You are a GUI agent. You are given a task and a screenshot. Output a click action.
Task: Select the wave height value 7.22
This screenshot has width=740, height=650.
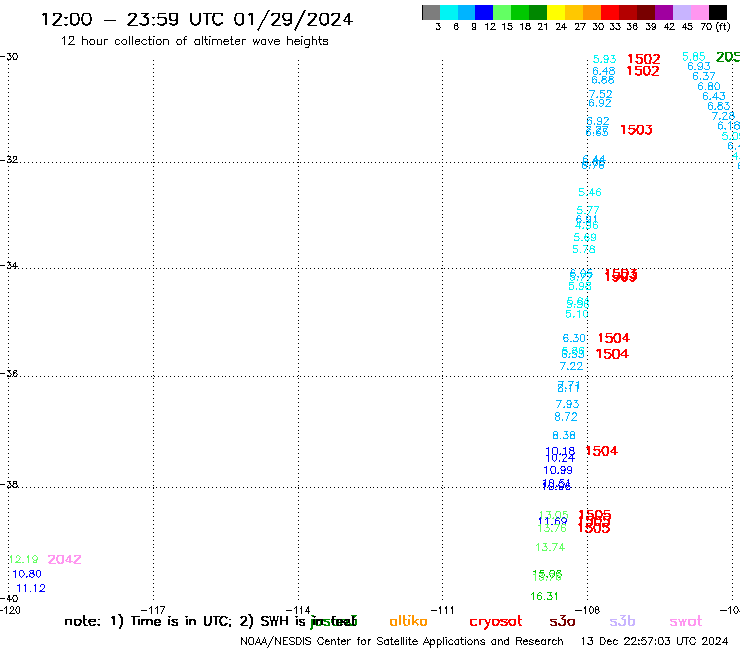[571, 366]
